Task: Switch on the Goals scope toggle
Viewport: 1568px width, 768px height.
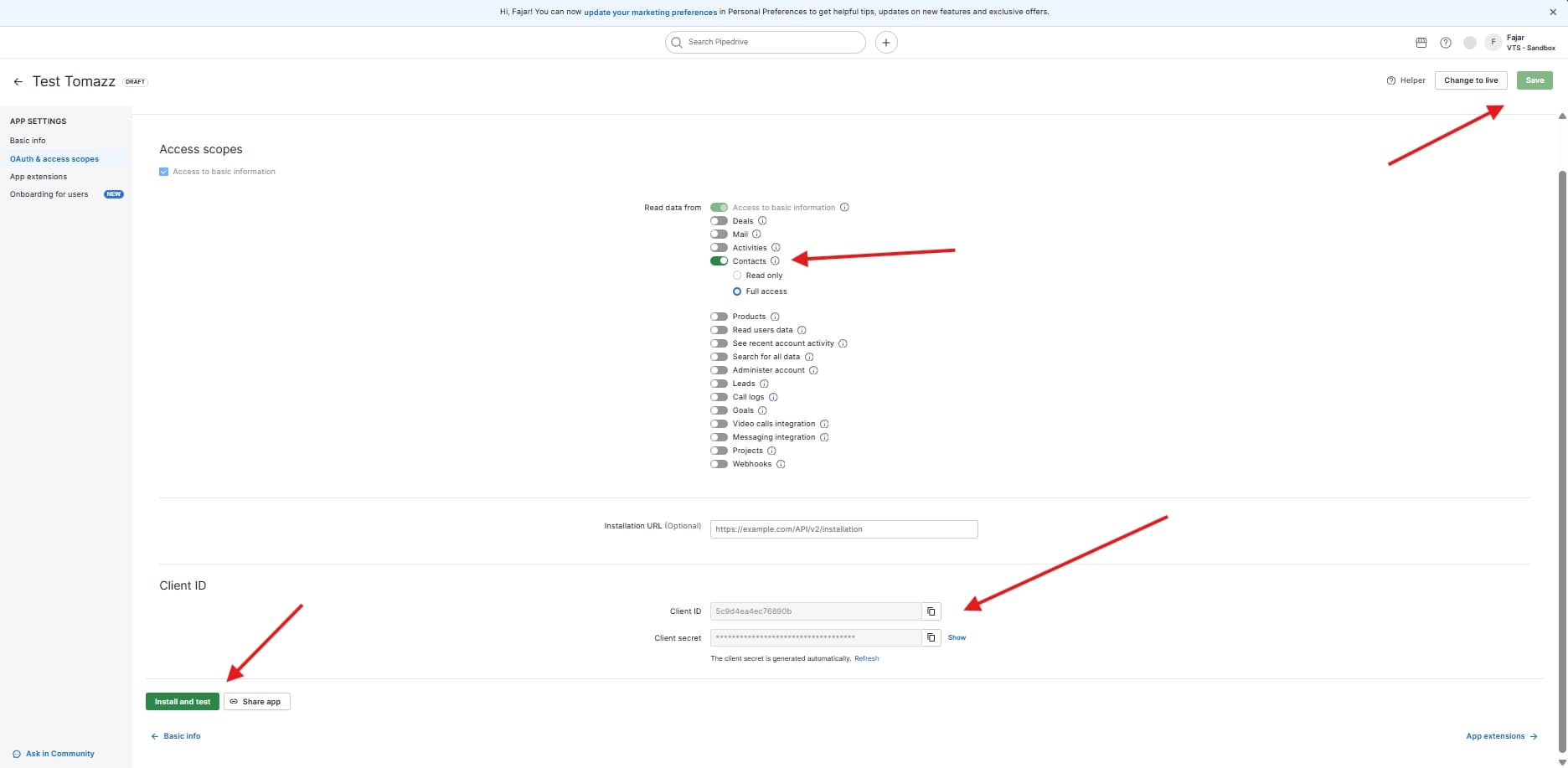Action: [719, 410]
